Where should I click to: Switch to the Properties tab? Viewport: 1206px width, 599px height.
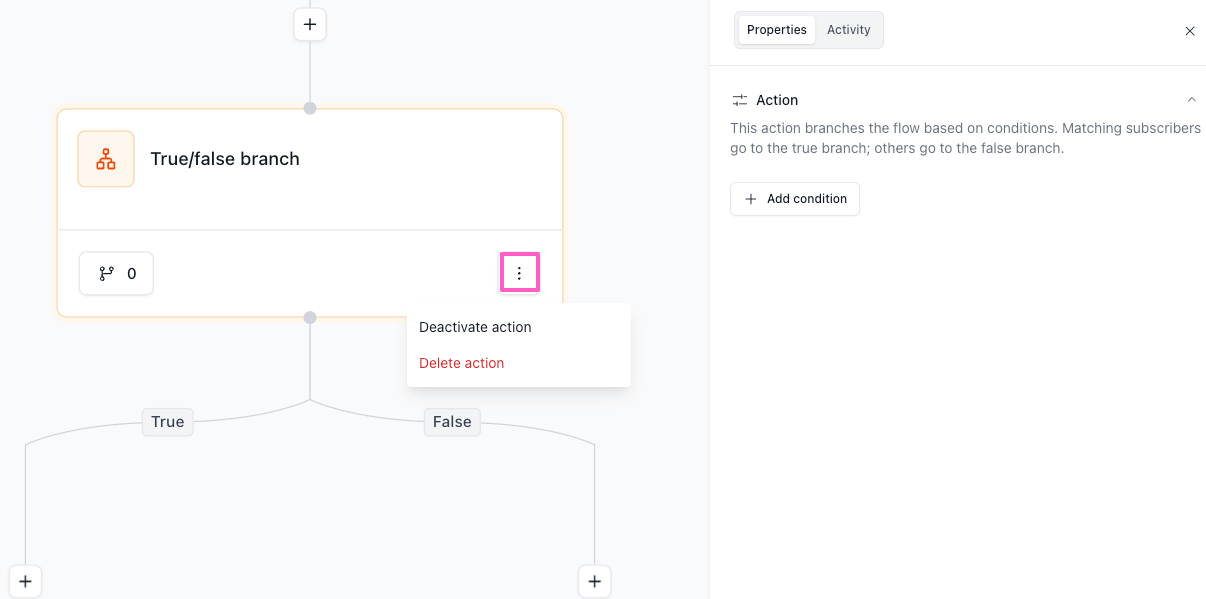pos(776,30)
